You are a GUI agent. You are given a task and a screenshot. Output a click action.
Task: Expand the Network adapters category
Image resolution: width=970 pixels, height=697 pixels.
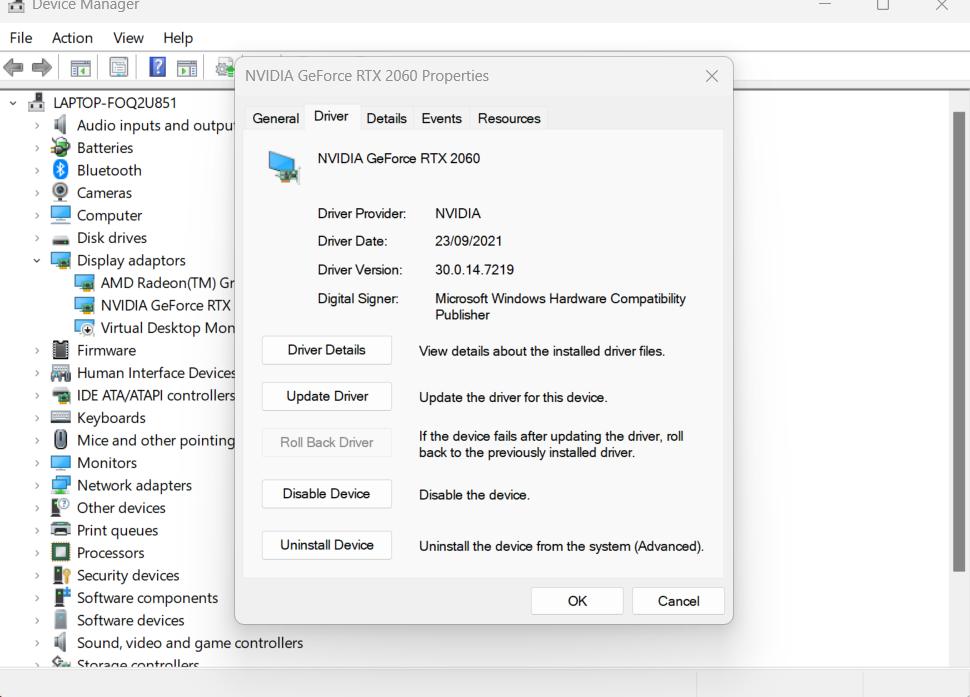[37, 486]
